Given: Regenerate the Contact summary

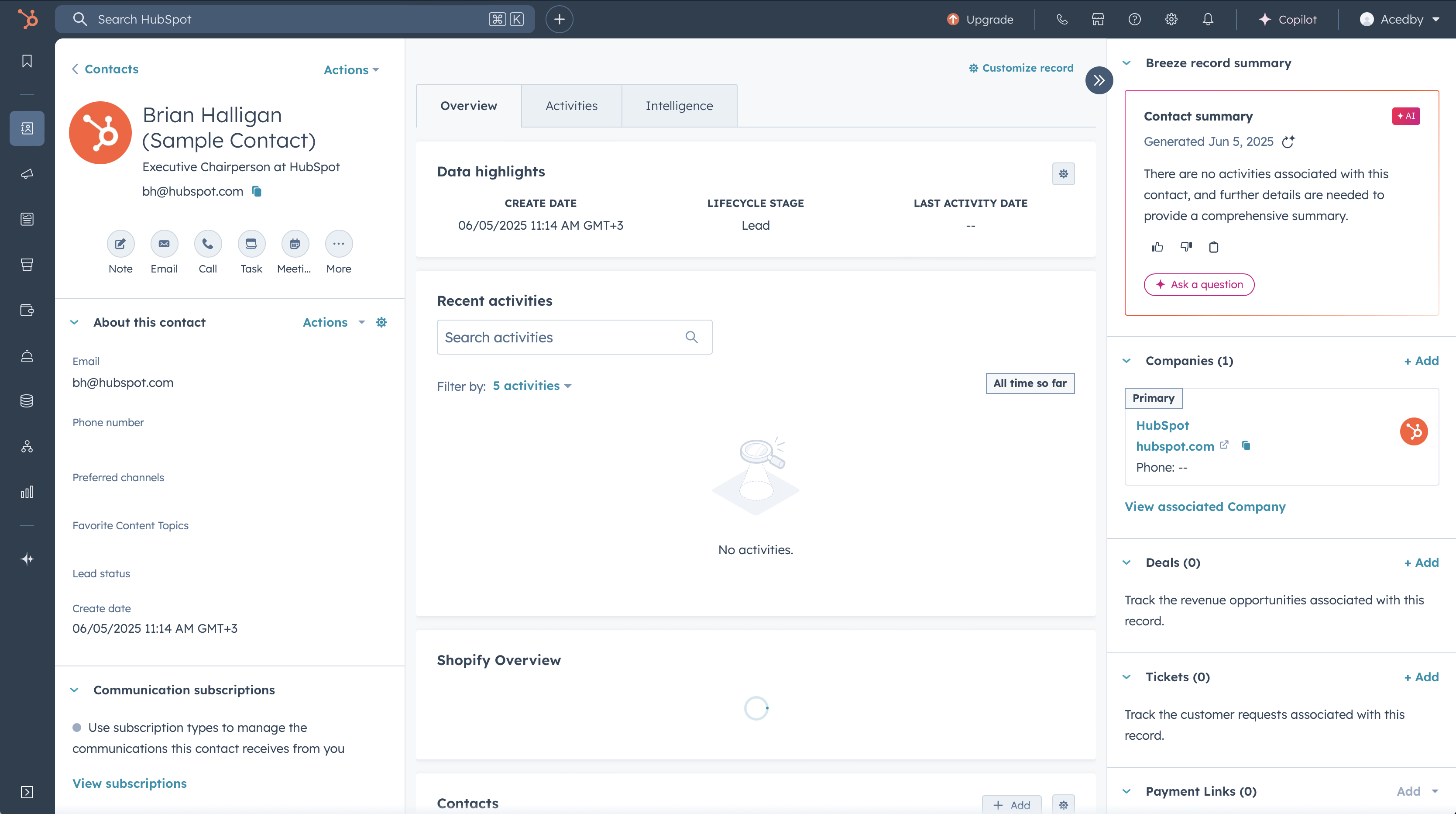Looking at the screenshot, I should point(1288,142).
